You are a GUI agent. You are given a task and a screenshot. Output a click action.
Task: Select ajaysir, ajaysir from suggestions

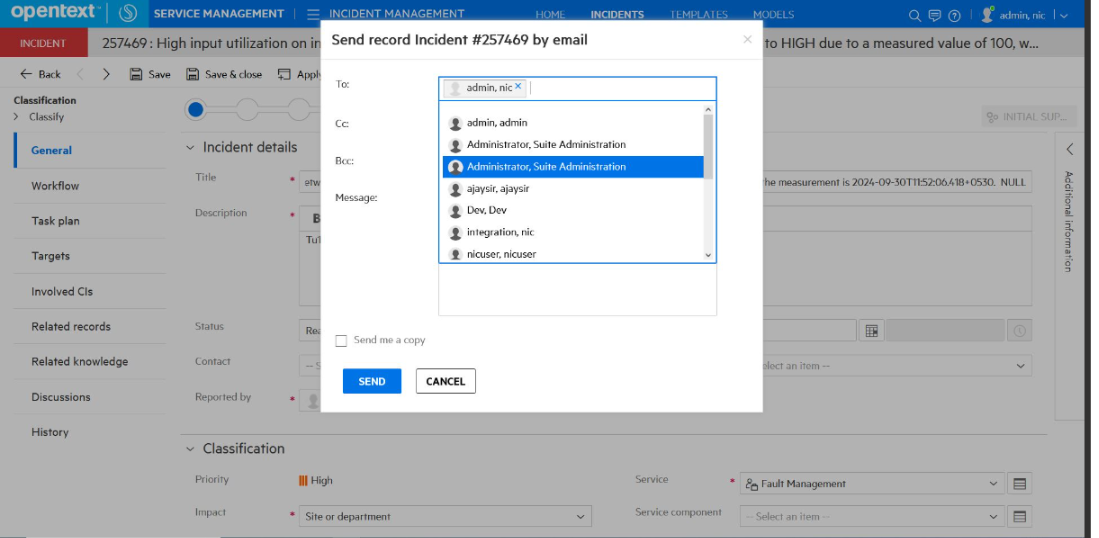[573, 188]
